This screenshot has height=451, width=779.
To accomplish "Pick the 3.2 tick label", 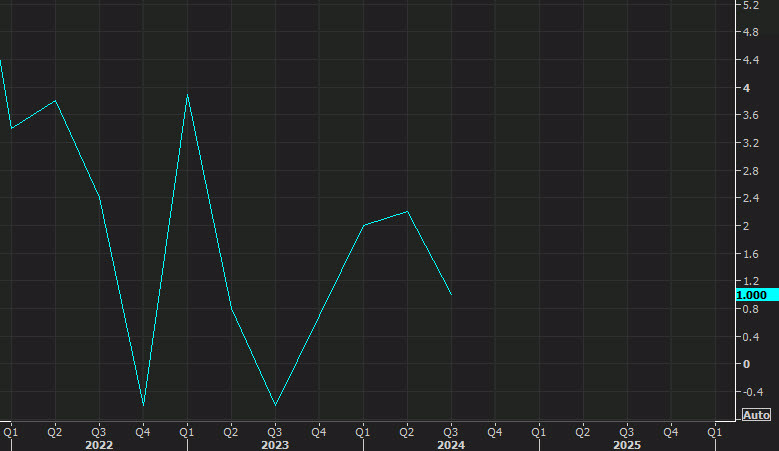I will click(751, 143).
